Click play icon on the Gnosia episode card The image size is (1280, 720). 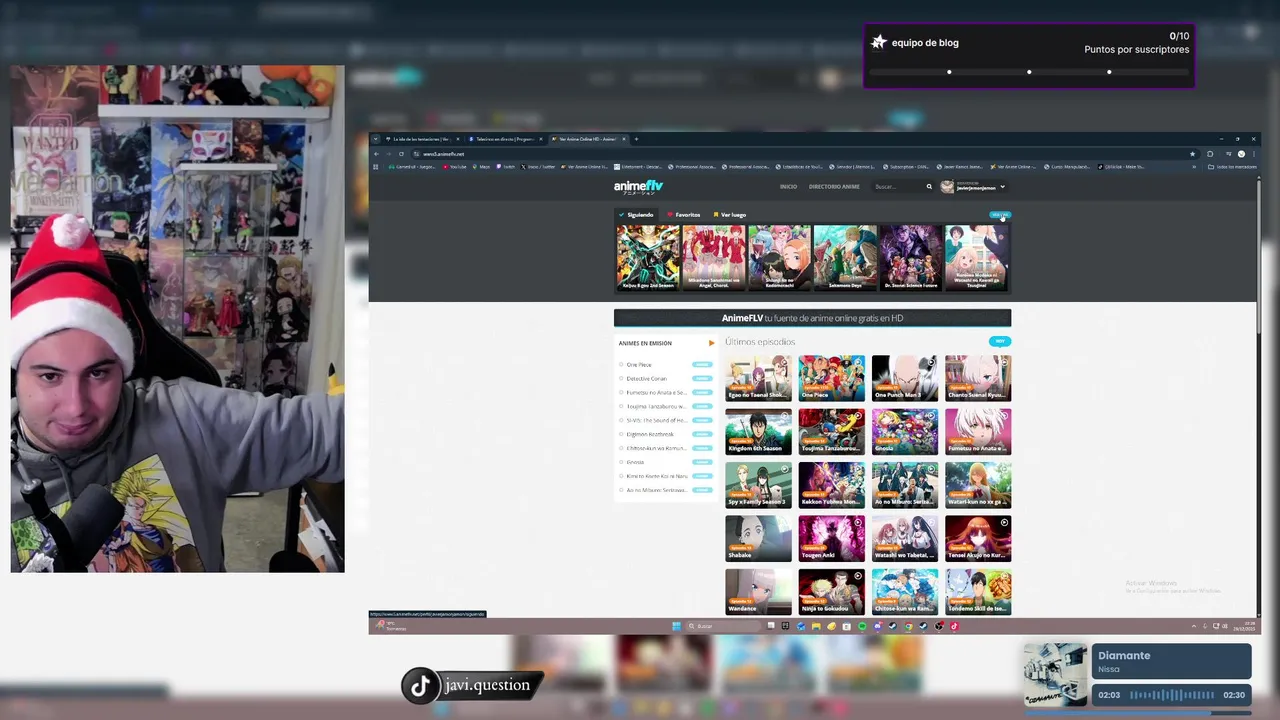(931, 415)
